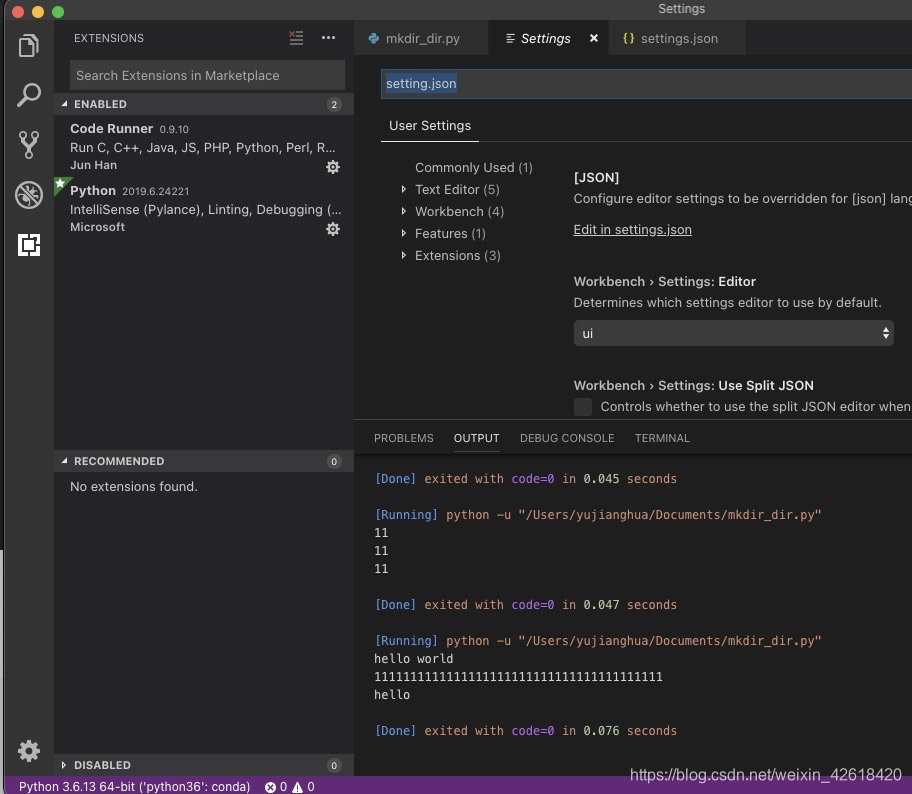
Task: Select the Extensions icon in the activity bar
Action: [x=28, y=245]
